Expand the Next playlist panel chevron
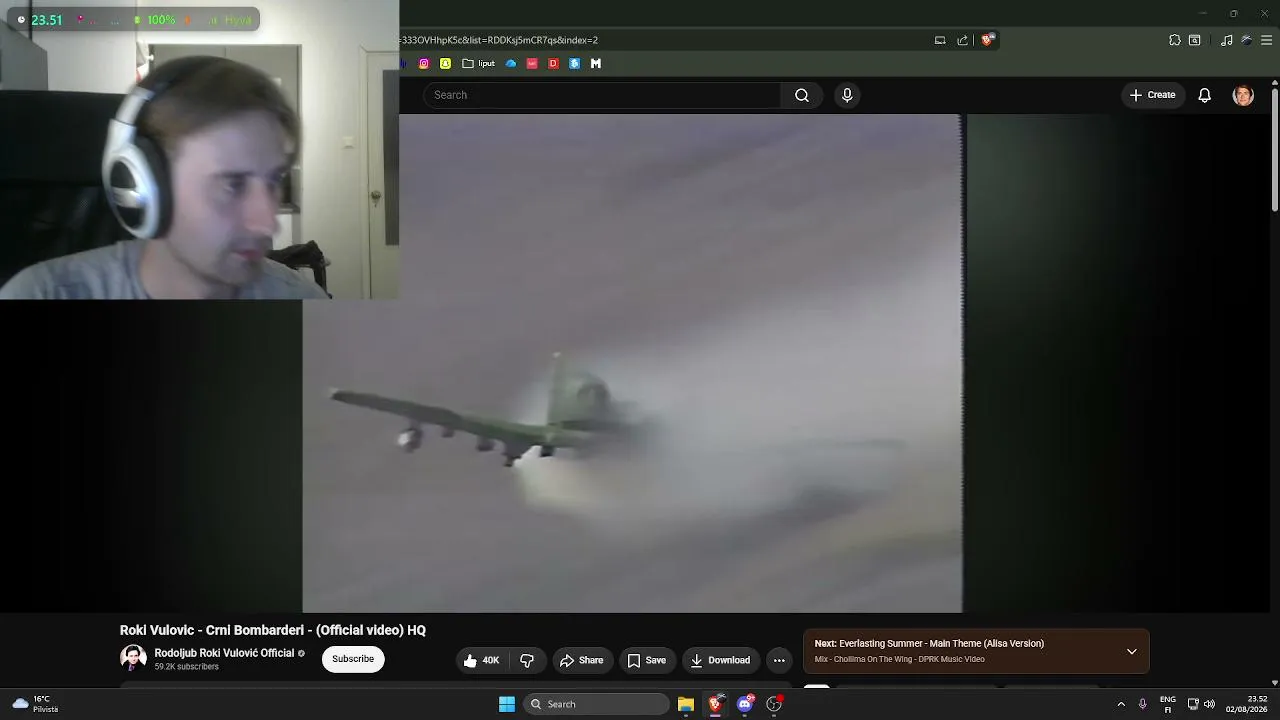 [1132, 651]
